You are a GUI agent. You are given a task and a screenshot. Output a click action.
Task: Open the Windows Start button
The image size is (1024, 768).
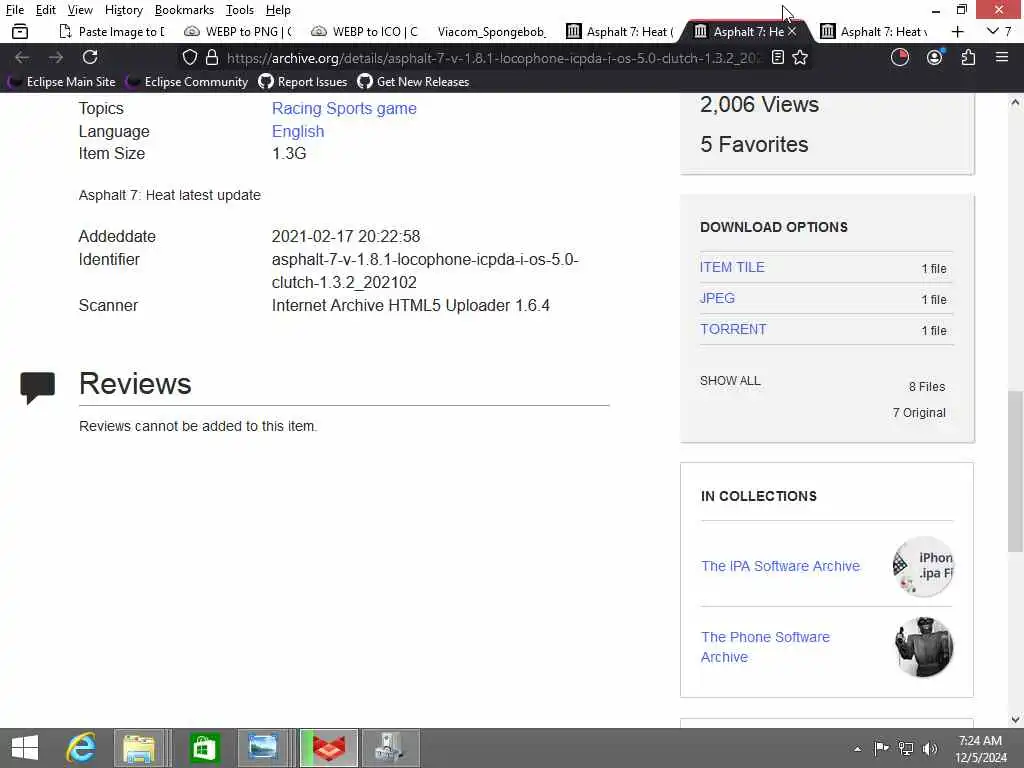(x=25, y=748)
